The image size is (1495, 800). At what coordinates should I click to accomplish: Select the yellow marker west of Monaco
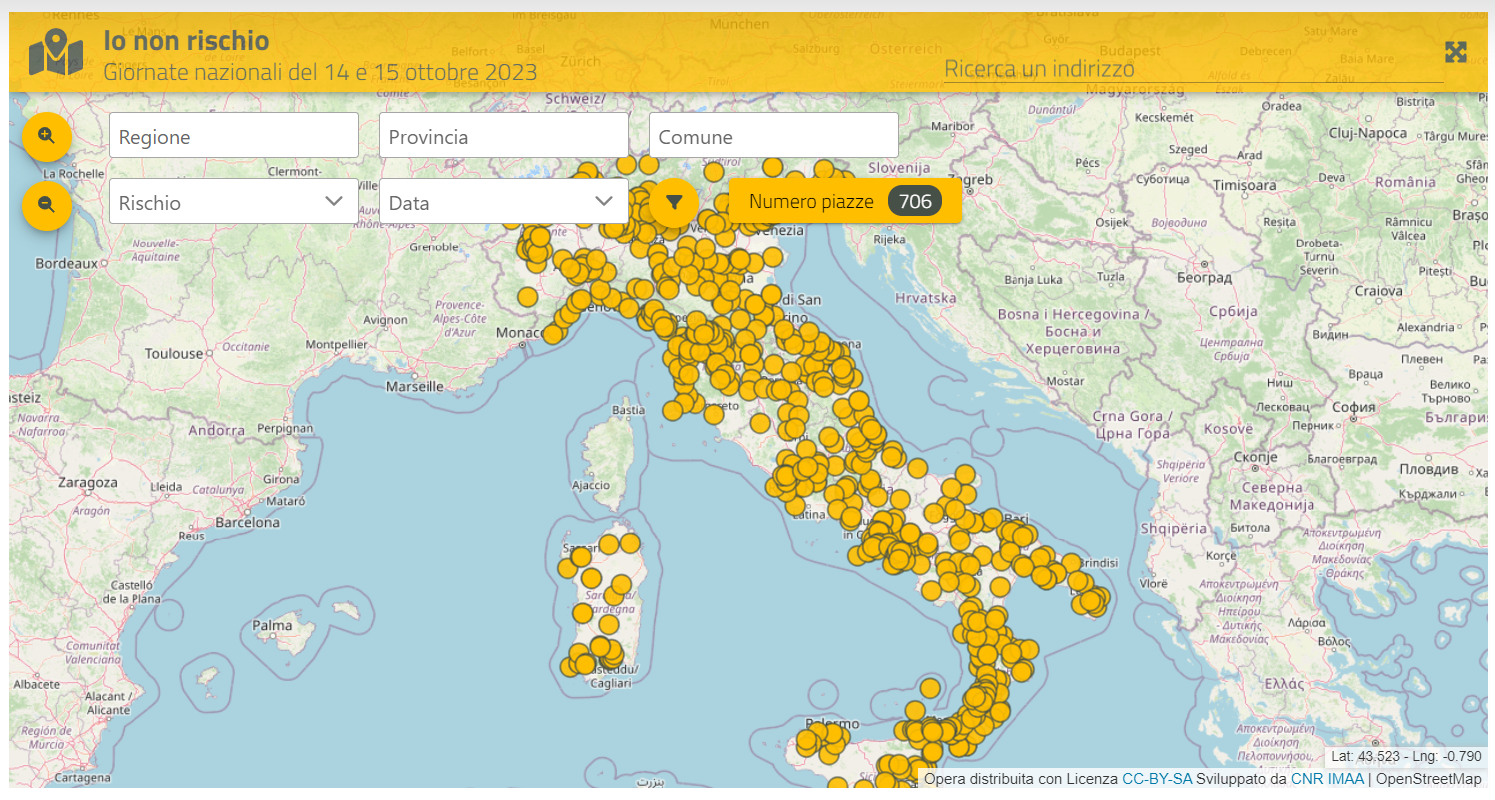coord(527,297)
